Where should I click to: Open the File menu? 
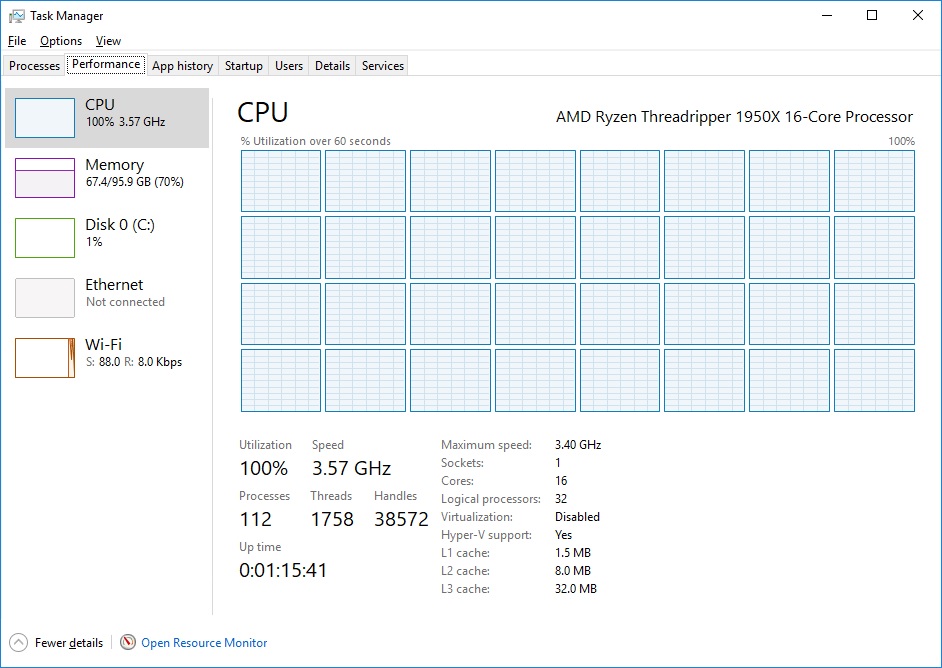point(17,41)
